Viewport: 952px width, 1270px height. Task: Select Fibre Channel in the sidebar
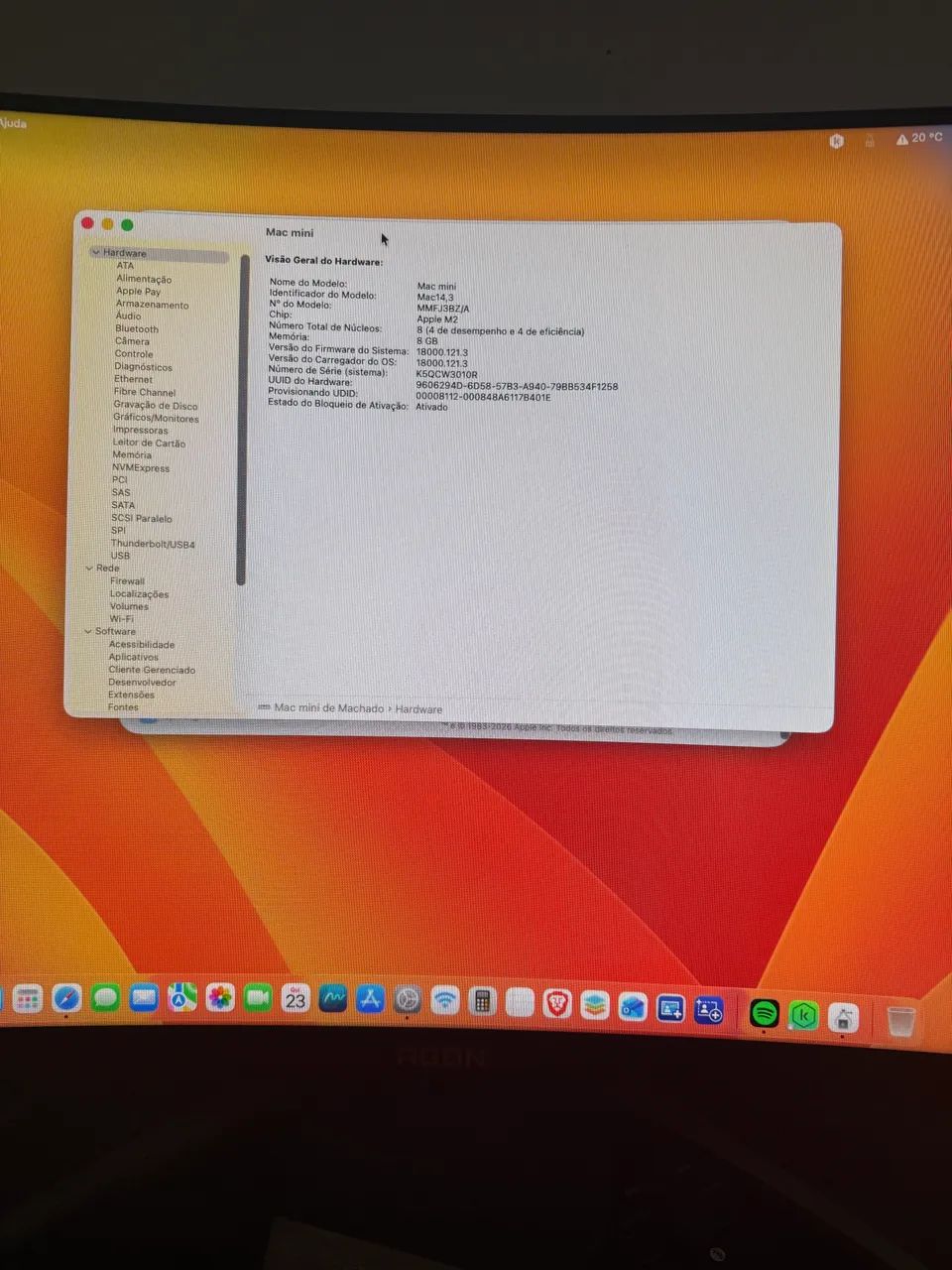[x=144, y=392]
